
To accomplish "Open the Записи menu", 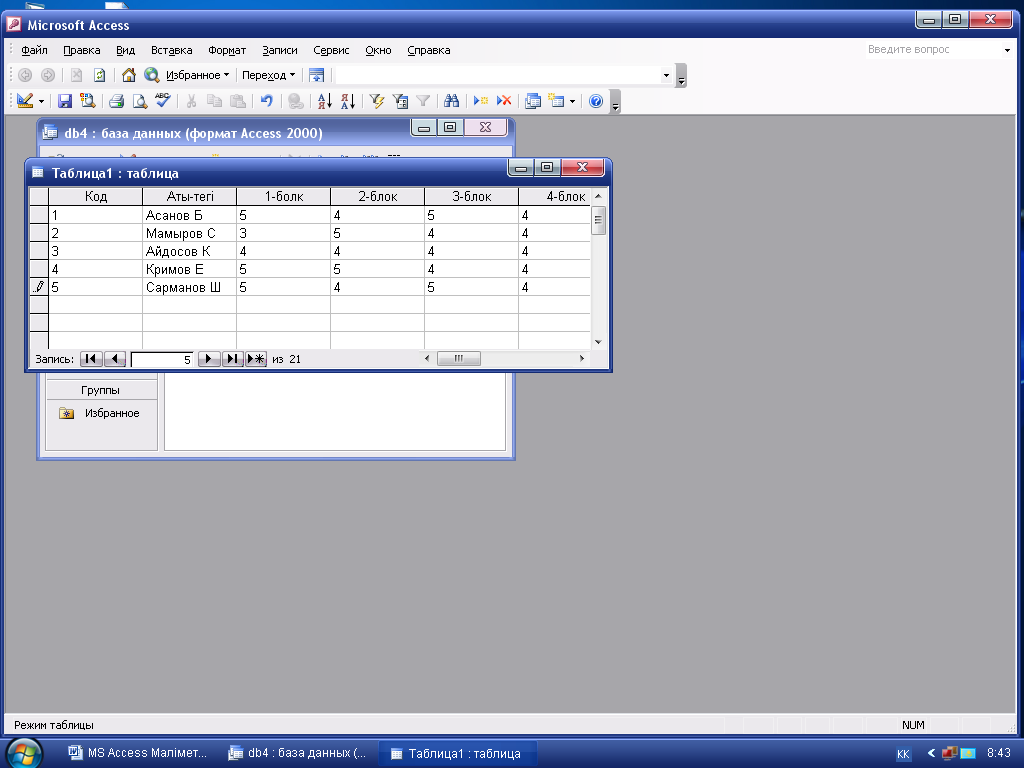I will pos(280,50).
